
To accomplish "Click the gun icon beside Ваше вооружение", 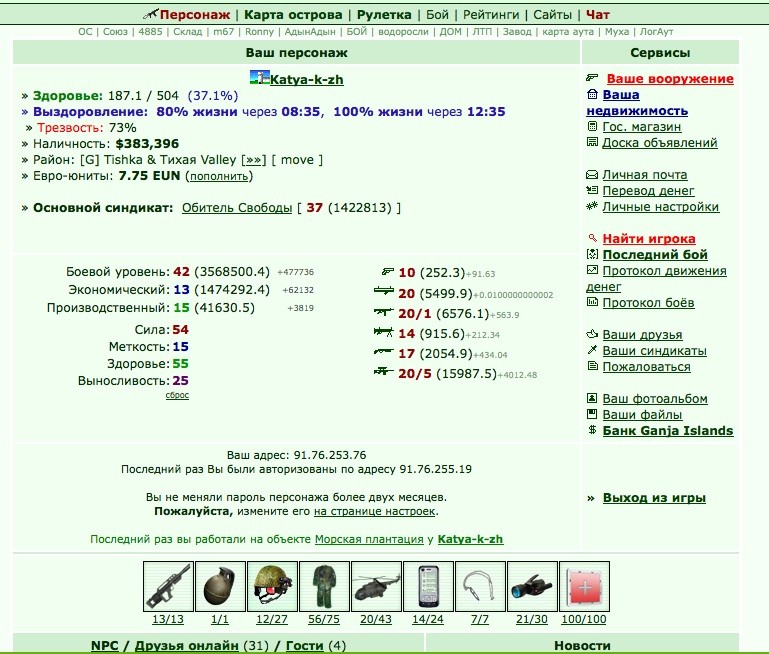I will point(592,77).
